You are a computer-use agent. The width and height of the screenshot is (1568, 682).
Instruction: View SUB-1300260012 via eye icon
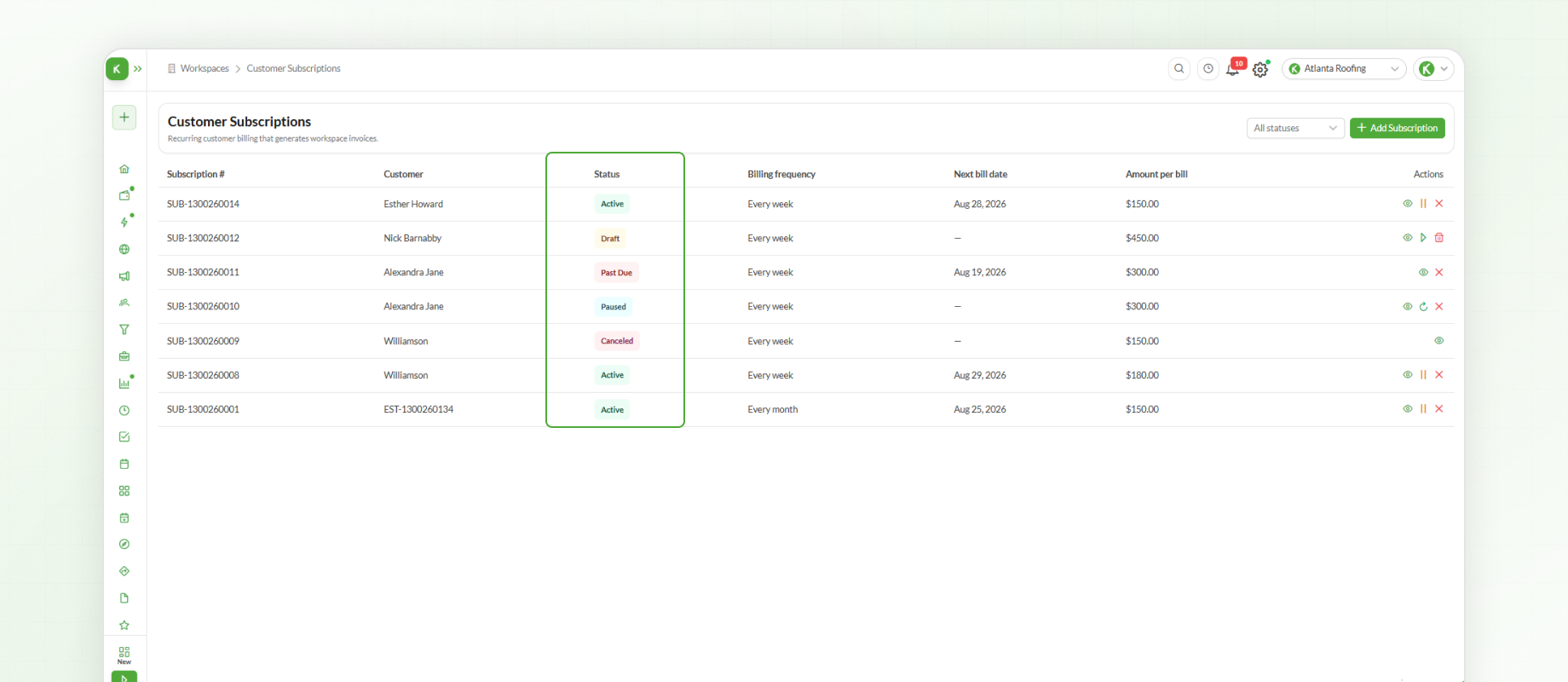click(1408, 238)
